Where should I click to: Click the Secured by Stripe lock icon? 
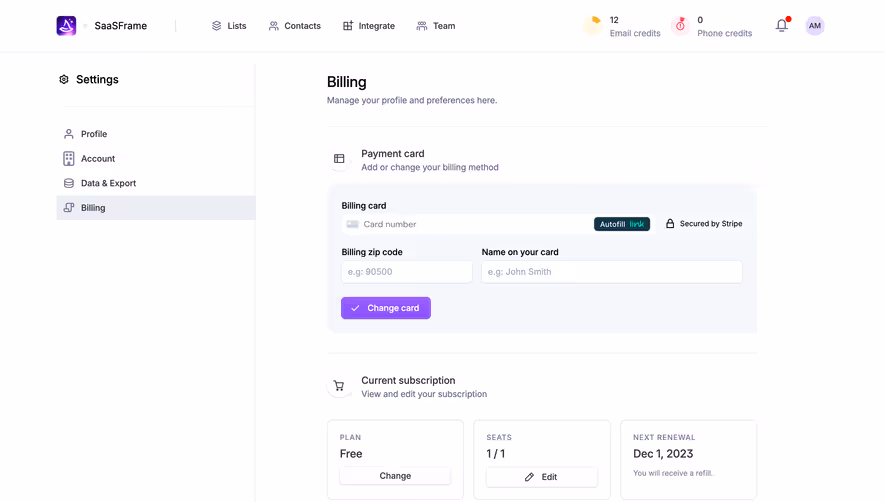(x=670, y=224)
